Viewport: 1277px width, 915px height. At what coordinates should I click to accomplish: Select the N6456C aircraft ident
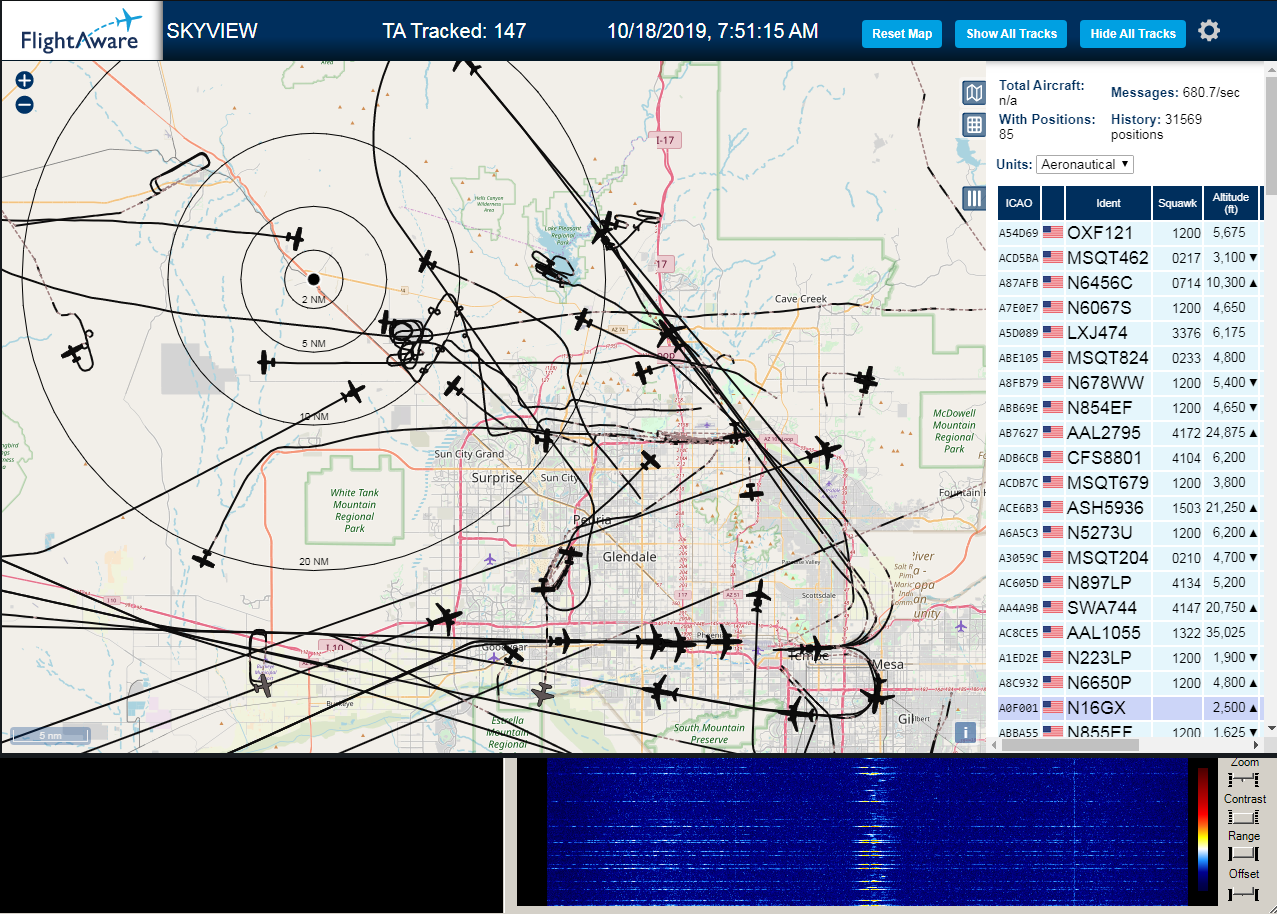[1100, 282]
